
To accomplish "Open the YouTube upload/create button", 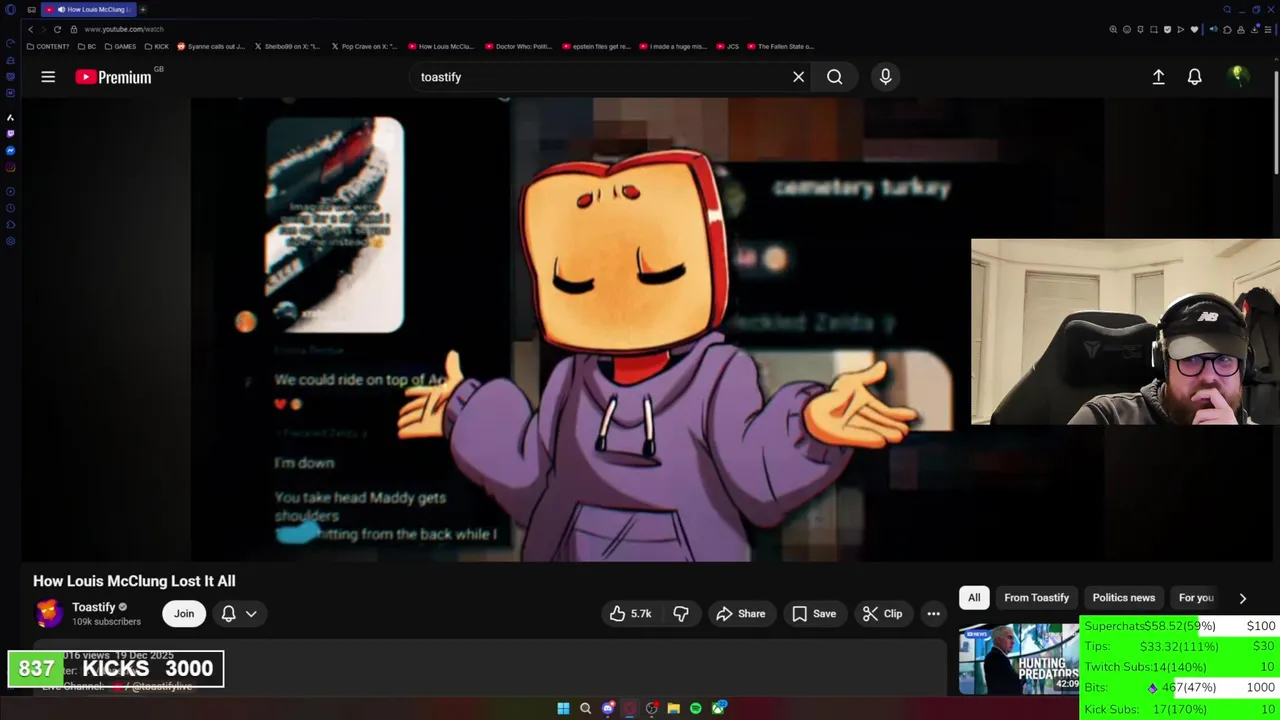I will click(x=1158, y=77).
